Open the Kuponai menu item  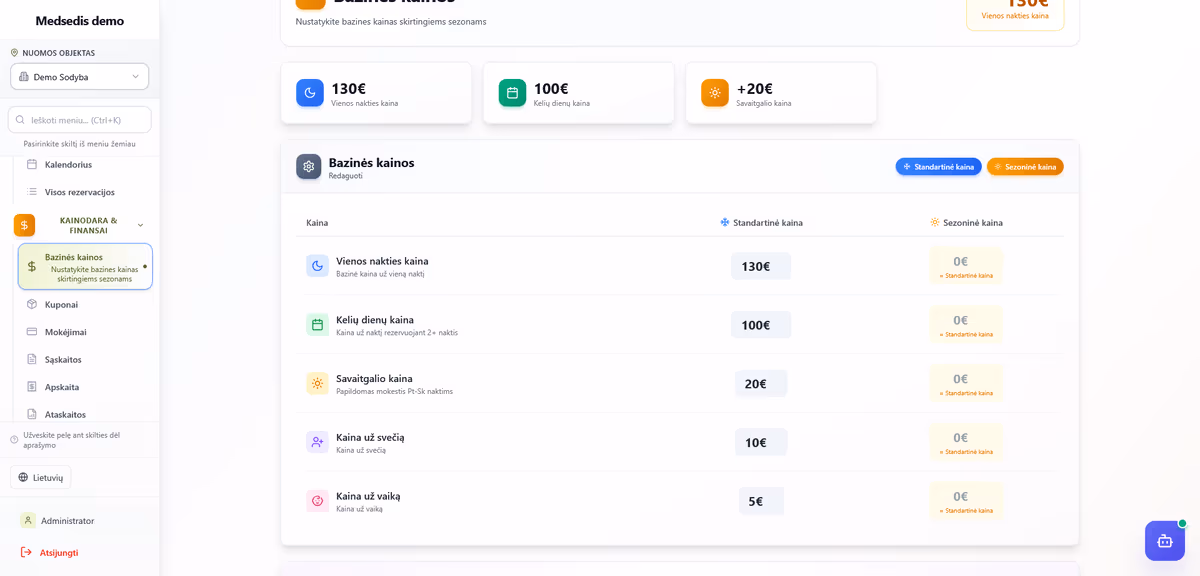click(61, 304)
